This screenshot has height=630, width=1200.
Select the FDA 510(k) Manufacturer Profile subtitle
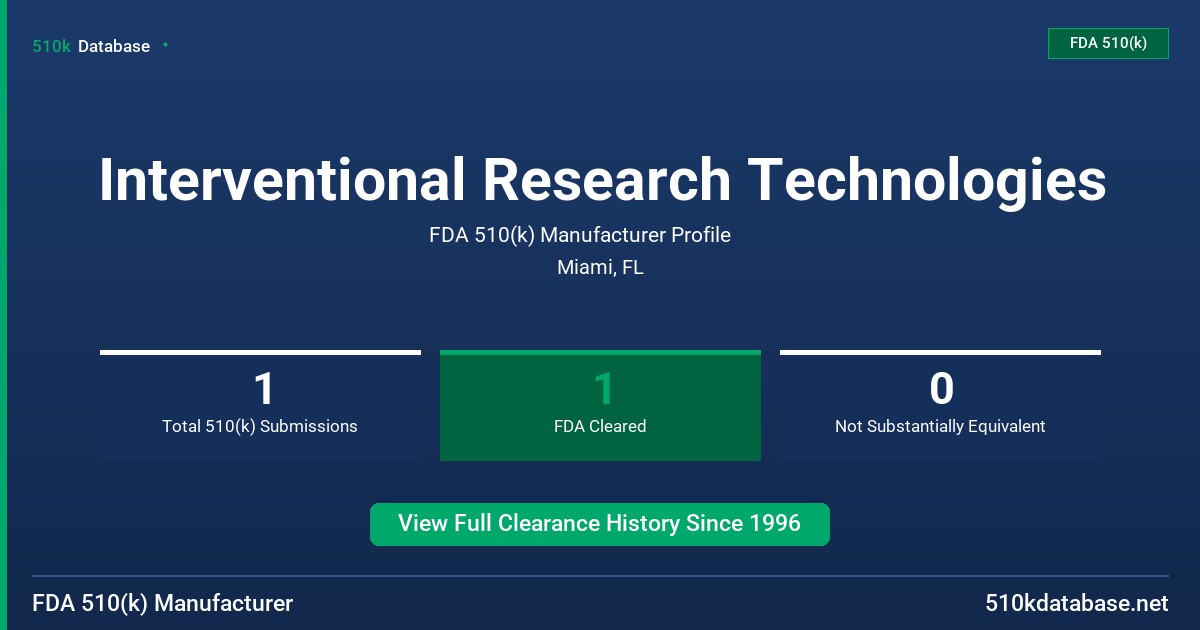coord(580,235)
